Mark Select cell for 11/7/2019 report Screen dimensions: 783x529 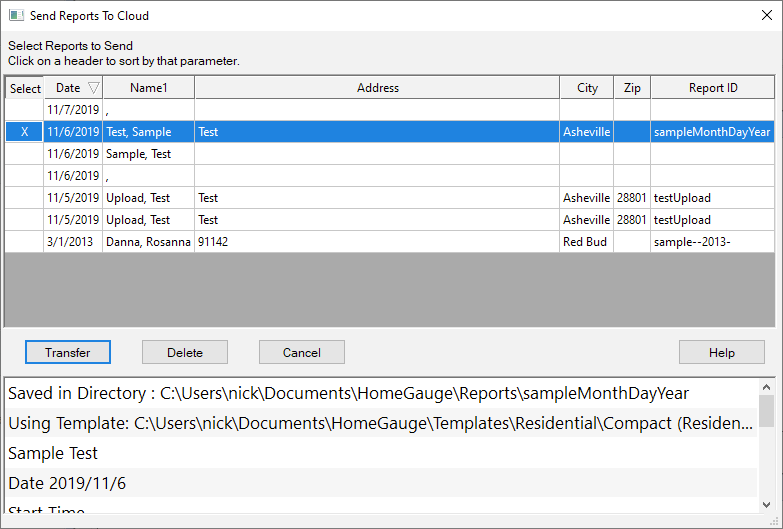click(24, 110)
